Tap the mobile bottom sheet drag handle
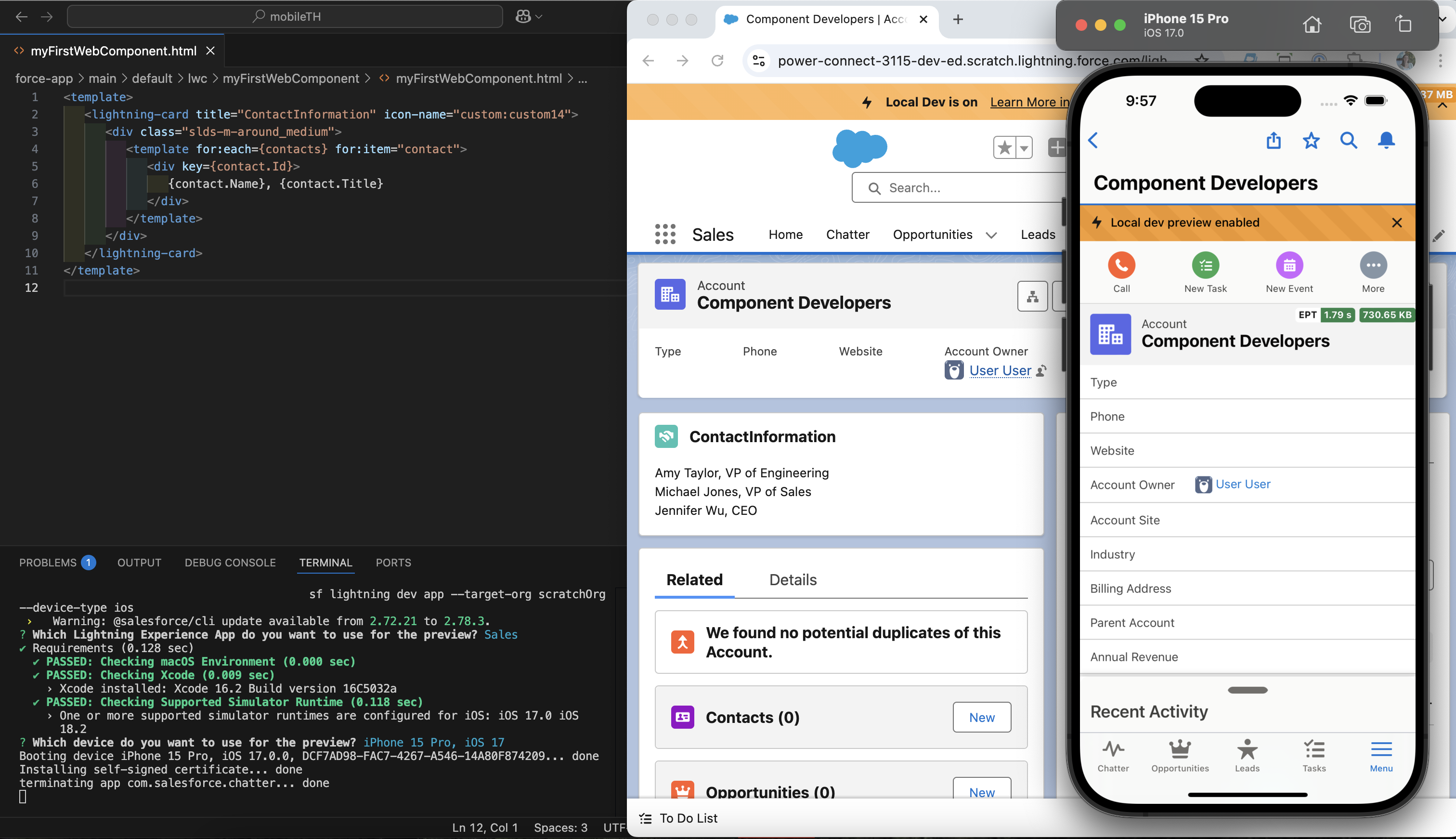Image resolution: width=1456 pixels, height=839 pixels. tap(1247, 690)
